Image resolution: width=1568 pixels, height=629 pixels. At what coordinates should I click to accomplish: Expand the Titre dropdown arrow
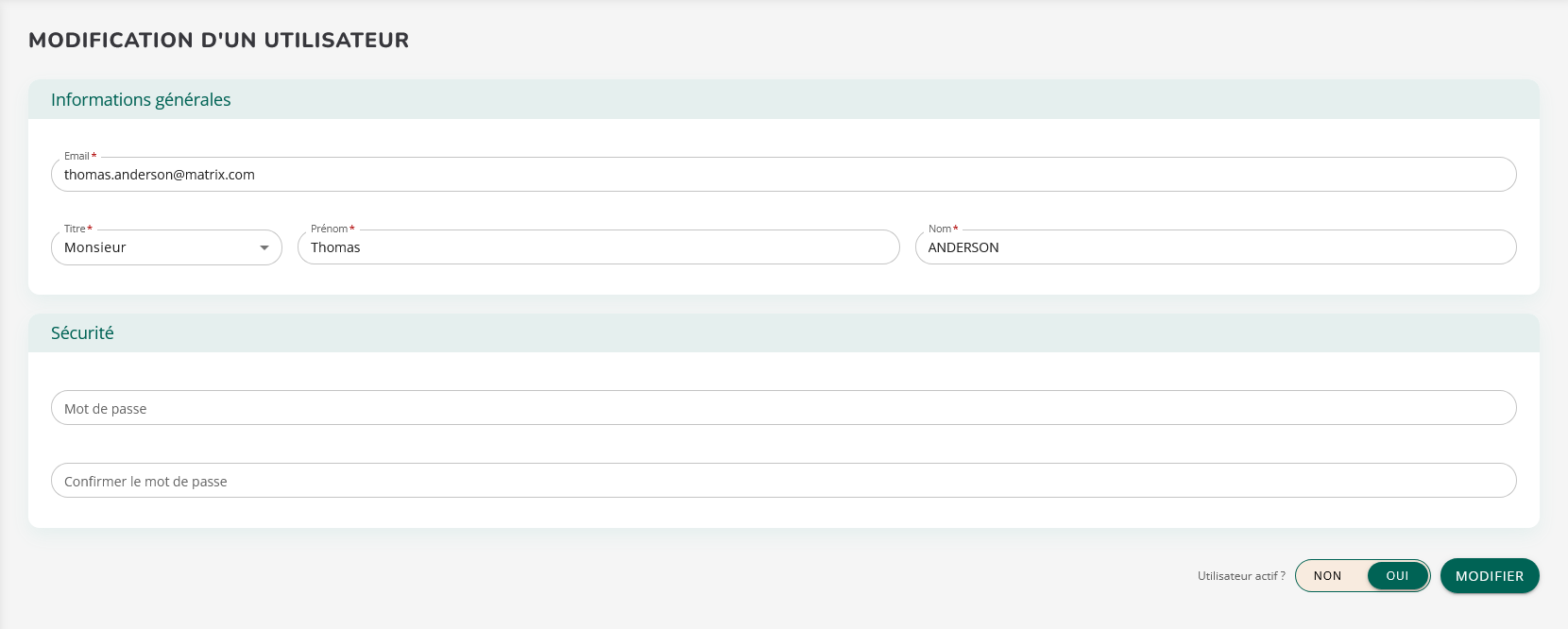pos(264,248)
